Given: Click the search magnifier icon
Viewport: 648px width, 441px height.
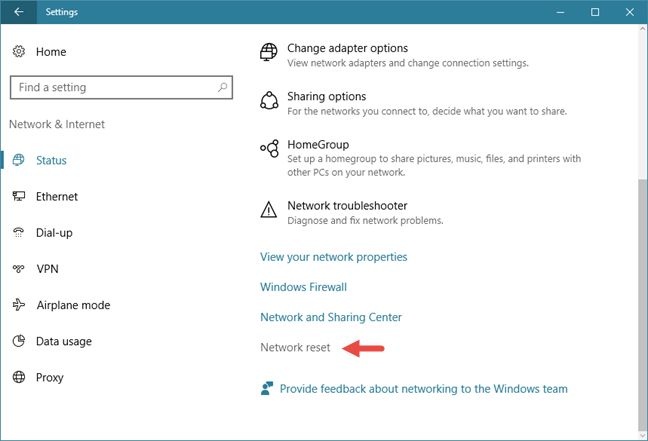Looking at the screenshot, I should click(x=222, y=87).
